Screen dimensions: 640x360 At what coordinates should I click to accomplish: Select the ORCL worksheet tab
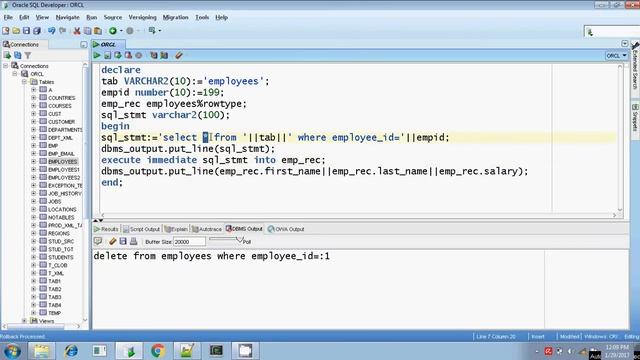pyautogui.click(x=108, y=44)
